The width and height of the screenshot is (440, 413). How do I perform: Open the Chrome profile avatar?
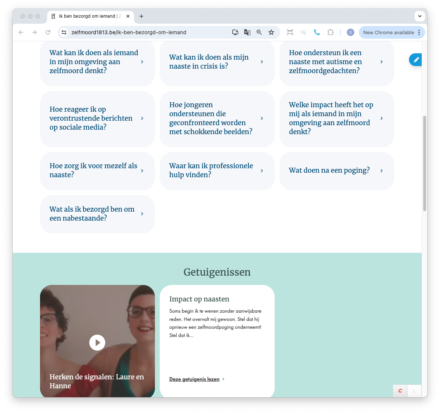350,32
